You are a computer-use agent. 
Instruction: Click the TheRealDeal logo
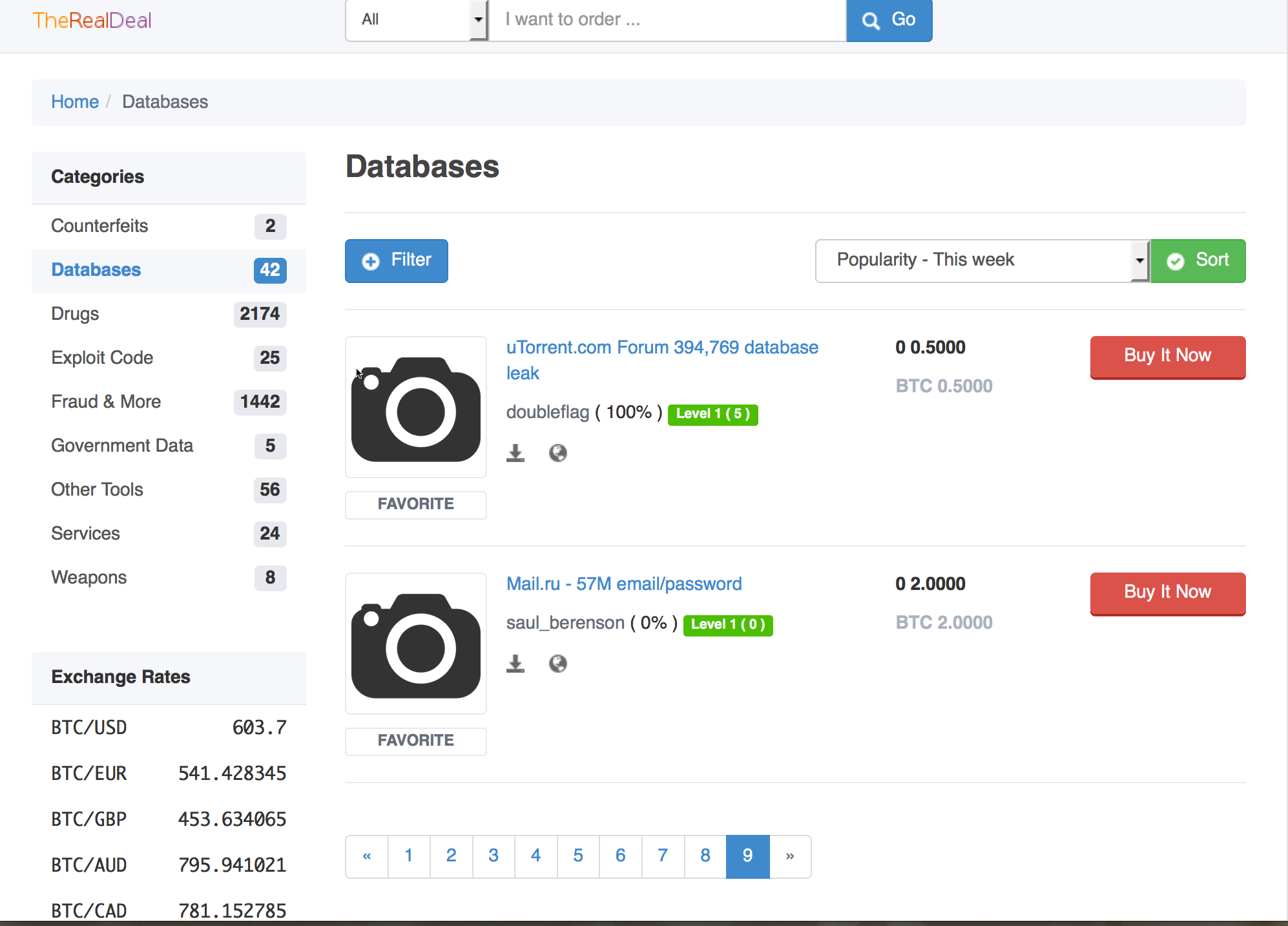[x=92, y=20]
